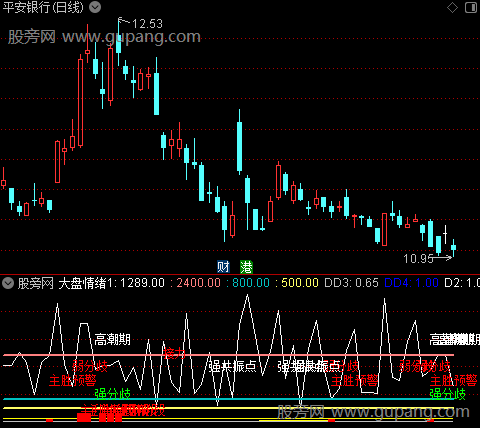Click the 10.95 low price label
This screenshot has height=428, width=480.
click(418, 259)
